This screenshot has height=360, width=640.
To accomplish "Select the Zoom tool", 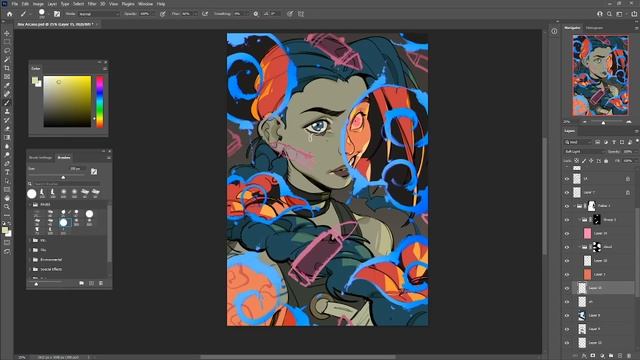I will (x=7, y=207).
